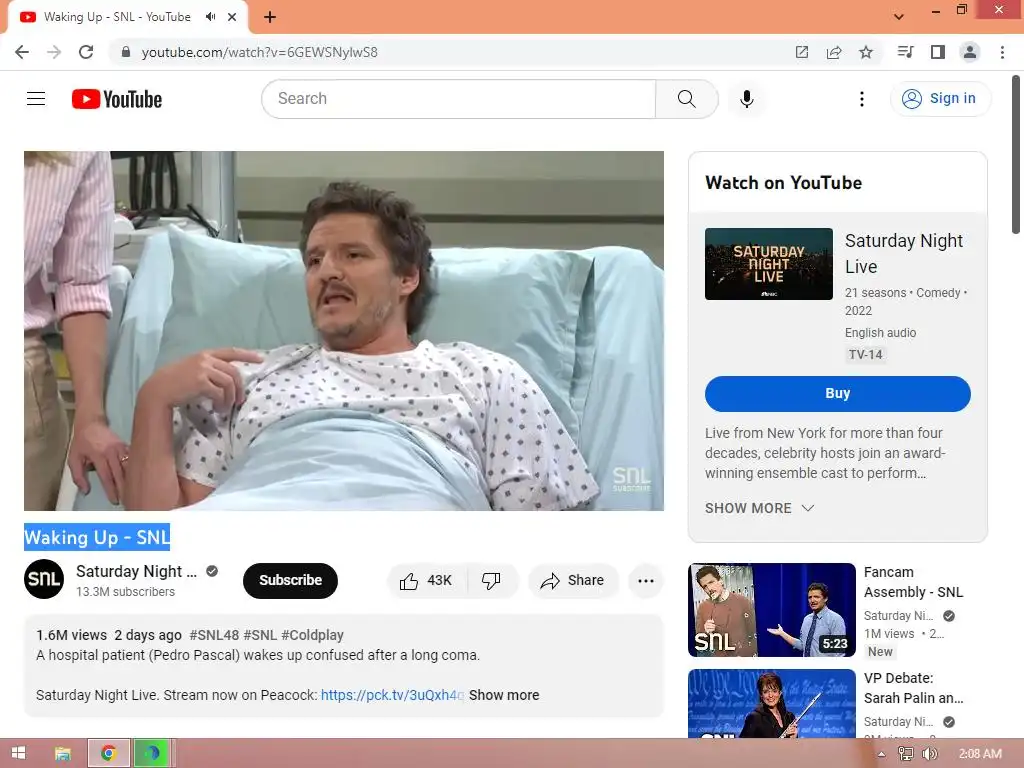The image size is (1024, 768).
Task: Click the #SNL hashtag
Action: pyautogui.click(x=260, y=635)
